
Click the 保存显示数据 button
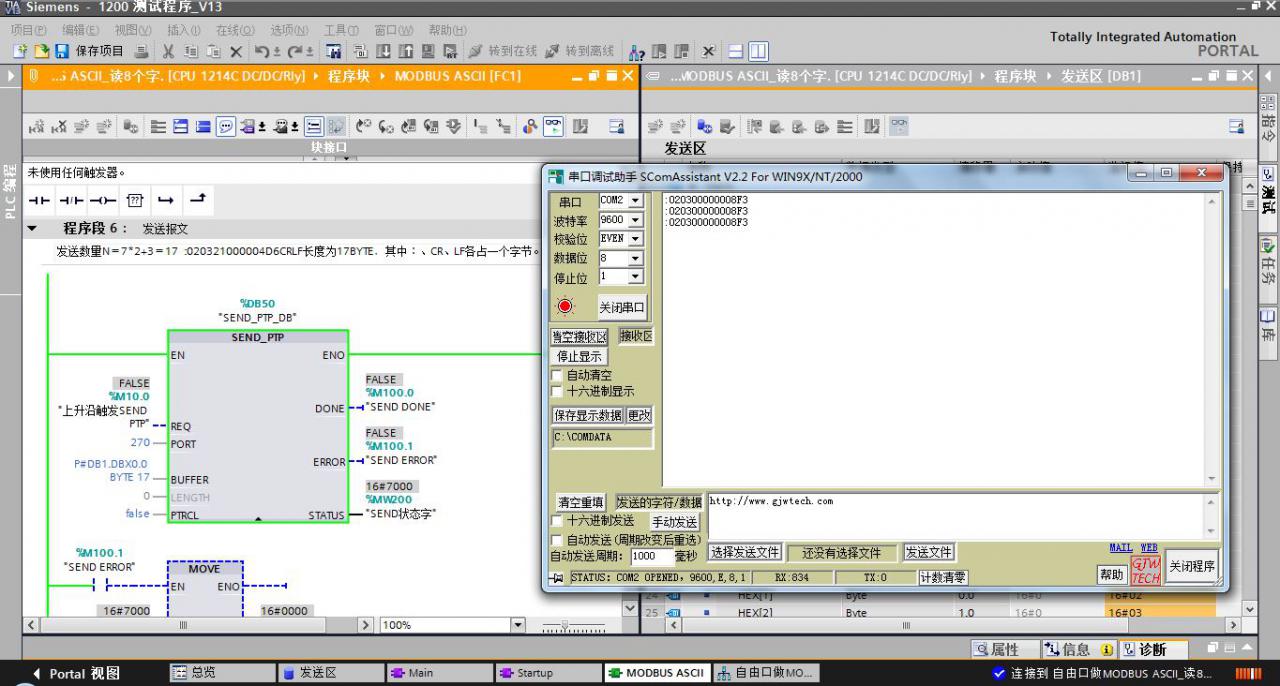click(588, 415)
